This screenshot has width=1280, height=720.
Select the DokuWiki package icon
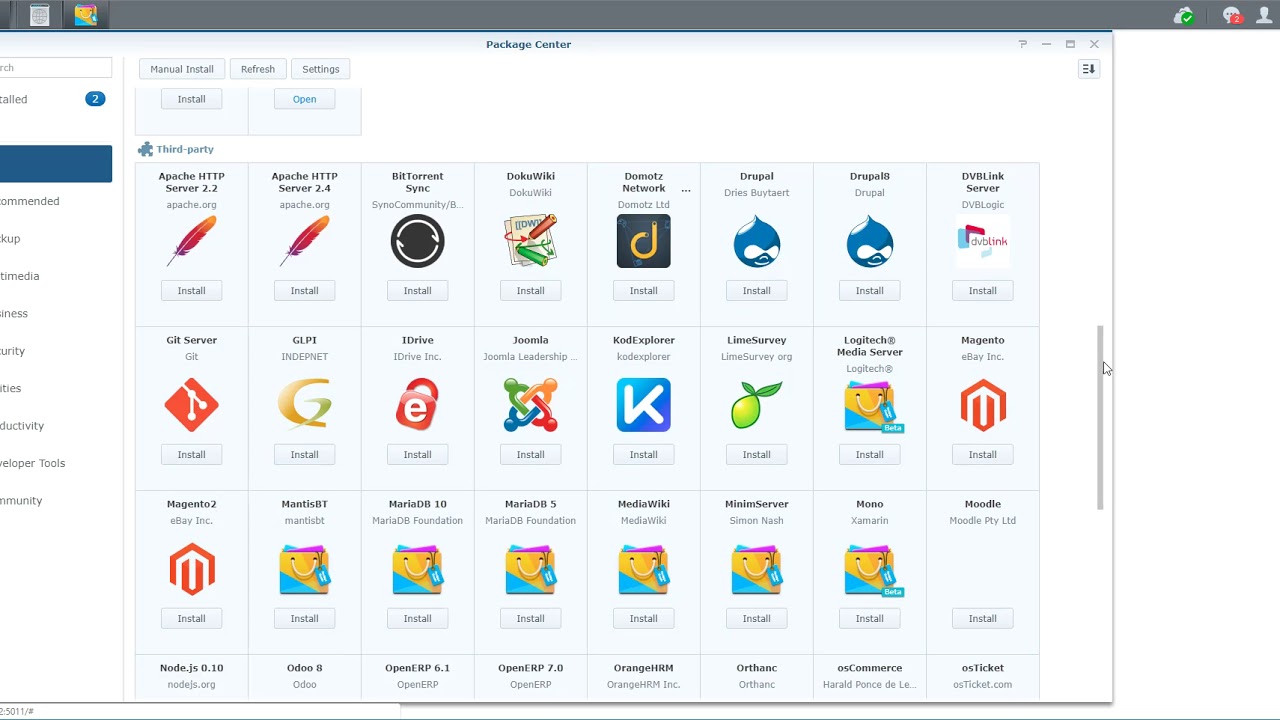coord(530,241)
